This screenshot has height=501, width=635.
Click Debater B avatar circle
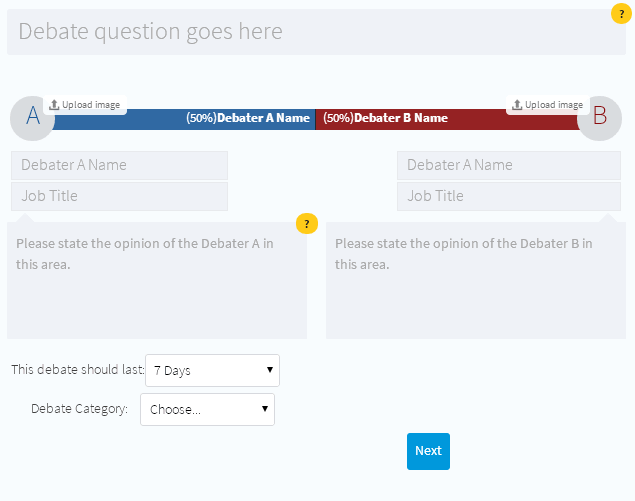[599, 118]
